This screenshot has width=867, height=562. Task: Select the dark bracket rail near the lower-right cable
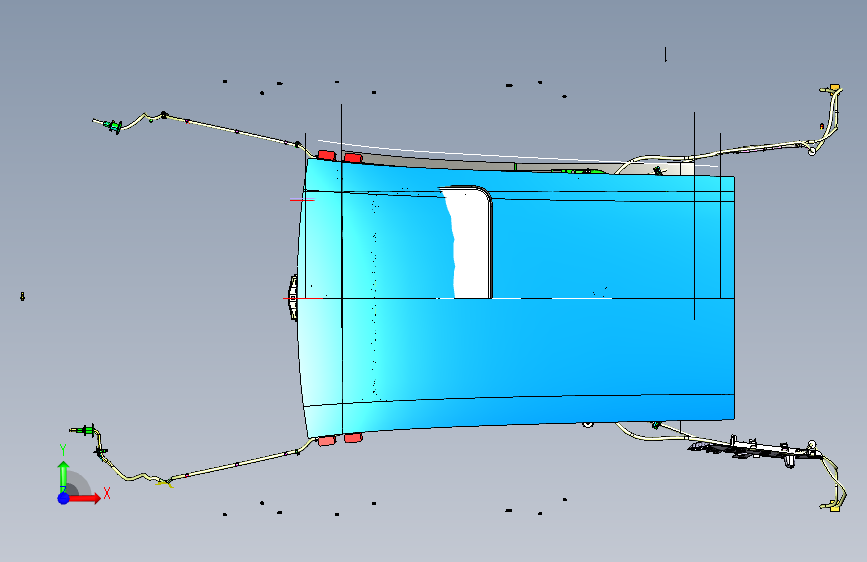(755, 448)
